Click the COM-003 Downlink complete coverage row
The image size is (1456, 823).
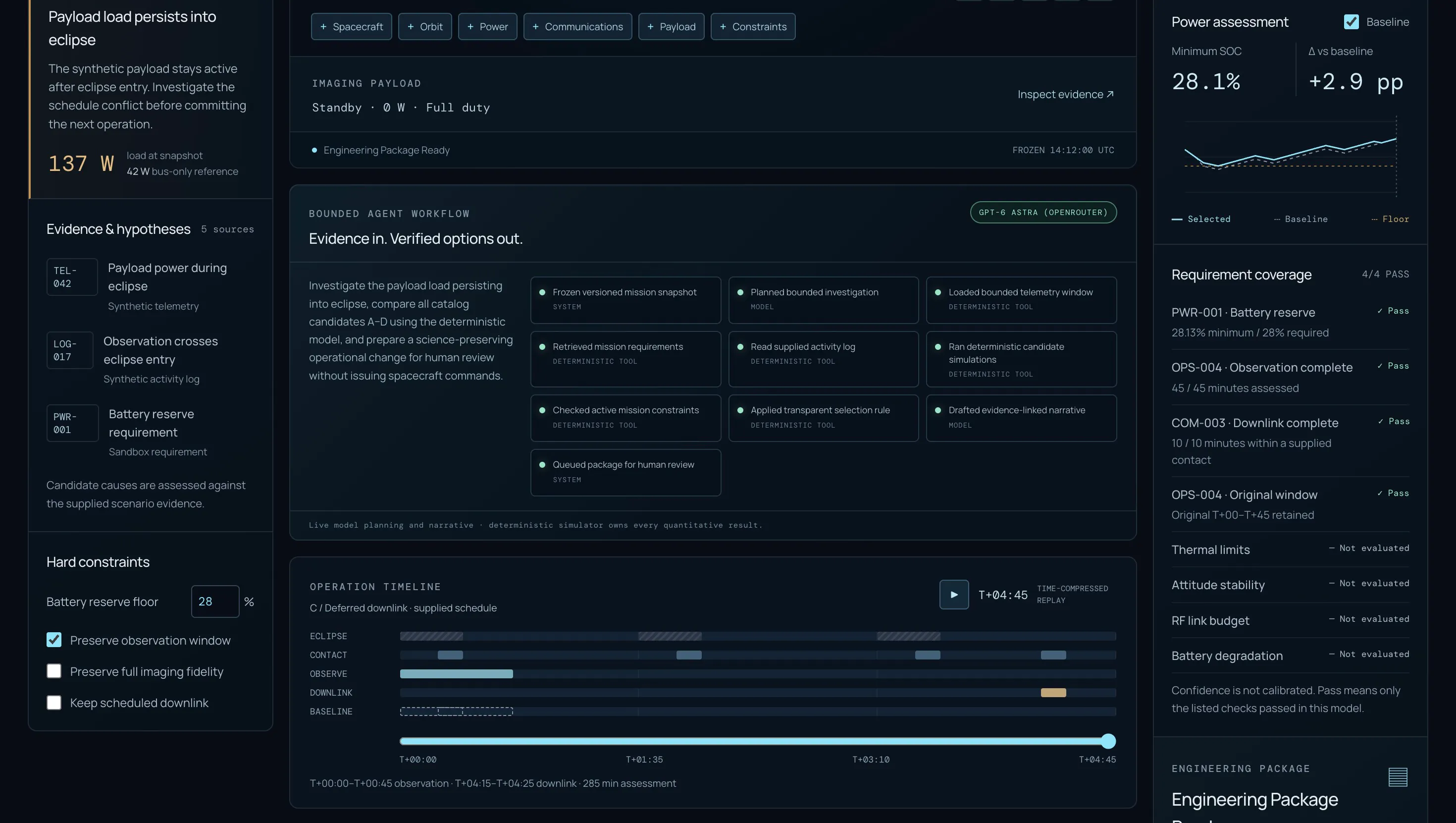click(1290, 440)
